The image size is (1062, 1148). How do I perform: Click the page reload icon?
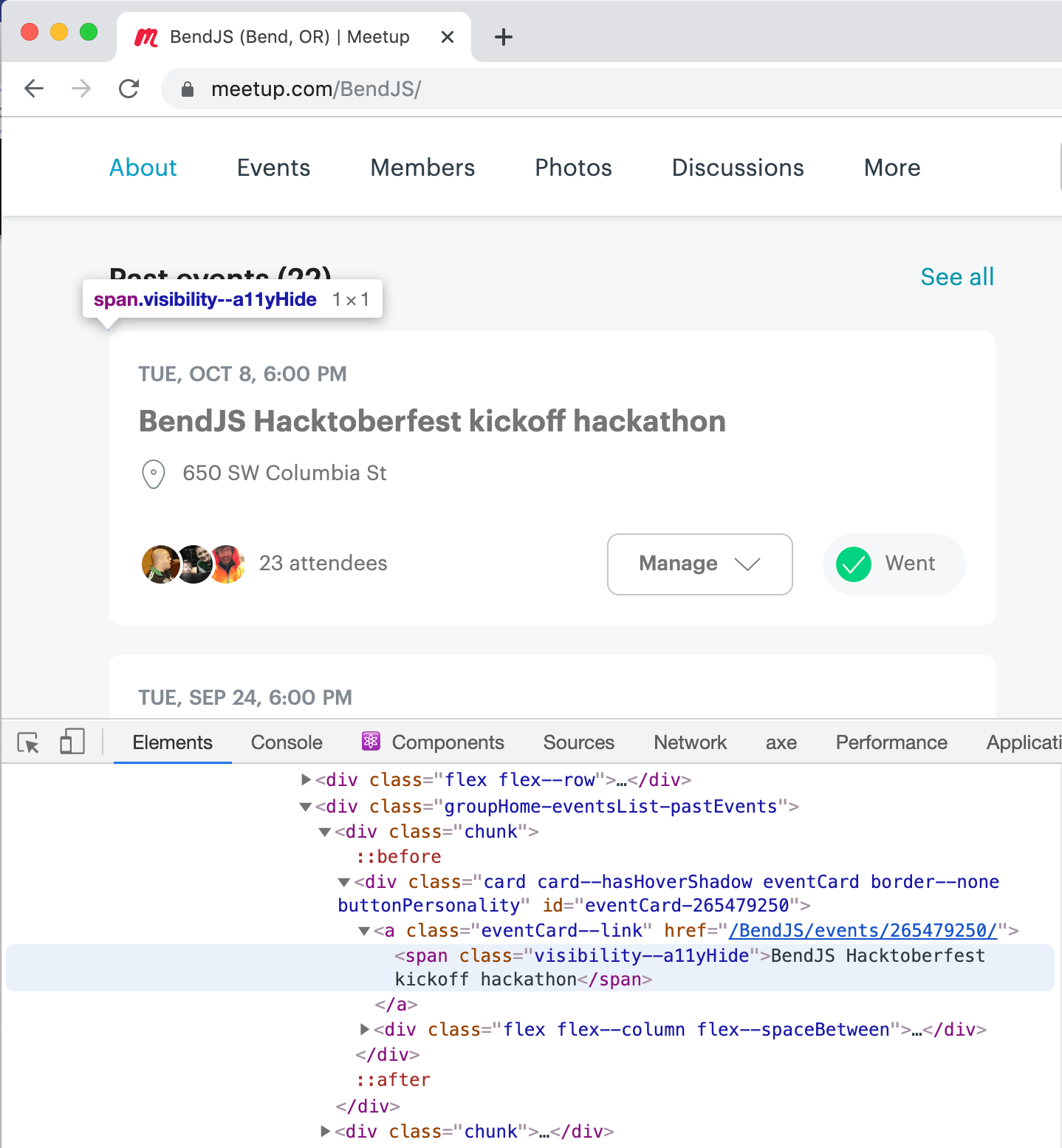coord(129,88)
